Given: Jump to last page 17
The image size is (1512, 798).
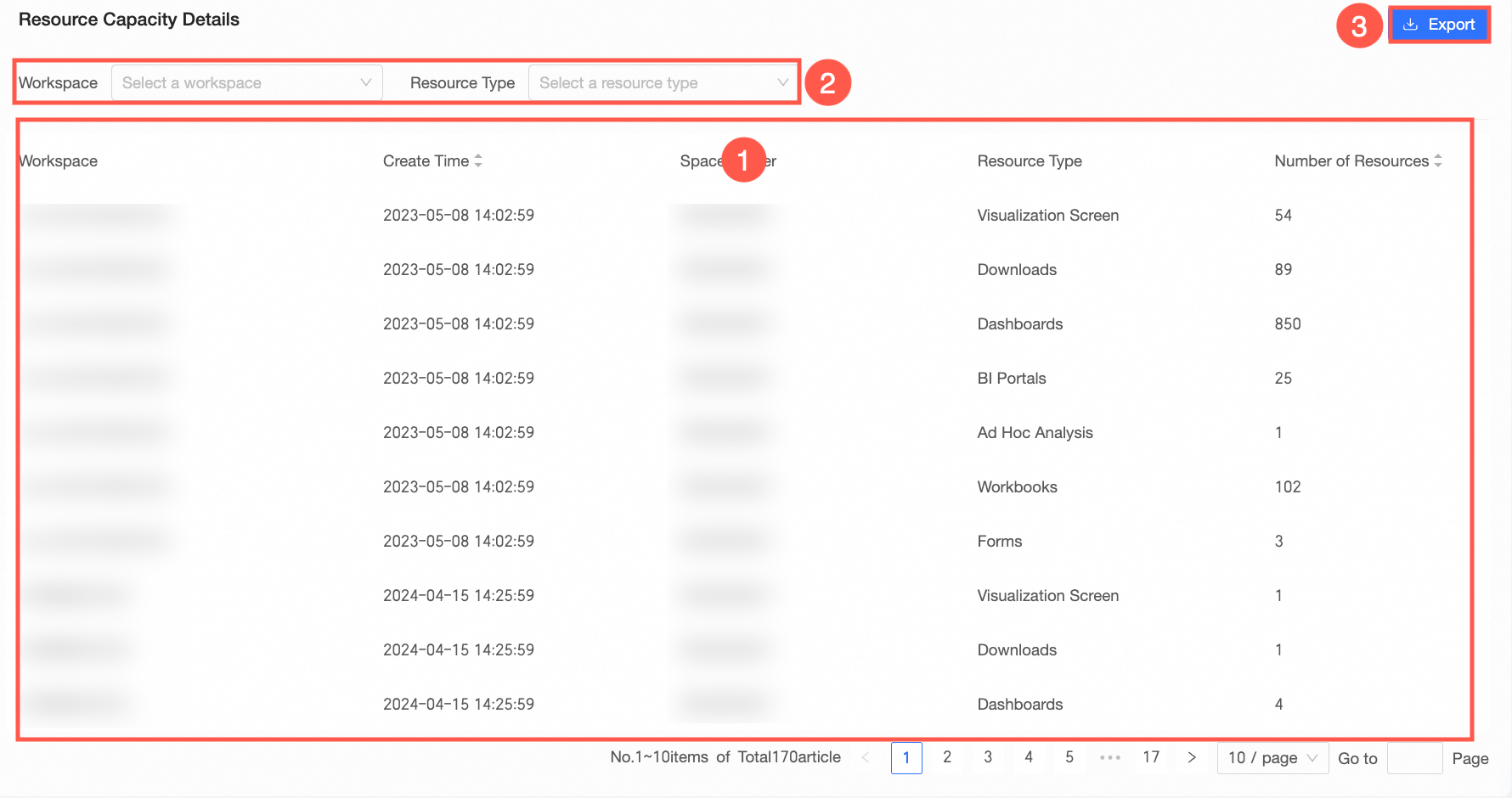Looking at the screenshot, I should tap(1151, 757).
